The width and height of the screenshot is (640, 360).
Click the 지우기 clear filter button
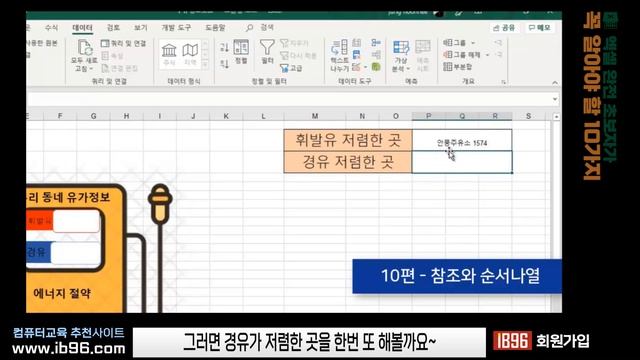click(294, 43)
